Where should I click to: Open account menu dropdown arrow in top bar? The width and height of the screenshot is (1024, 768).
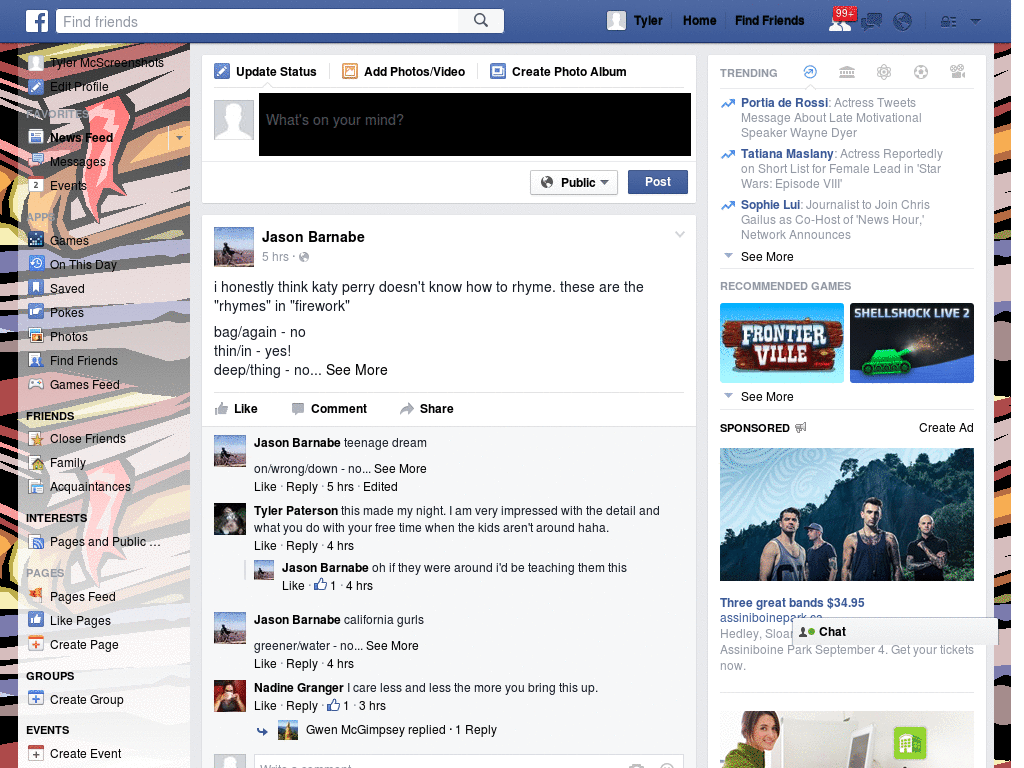click(x=976, y=22)
